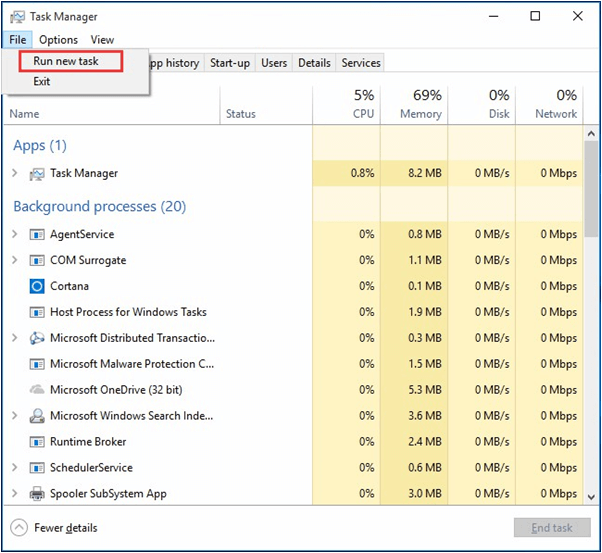The image size is (602, 553).
Task: Select the Cortana process name
Action: coord(69,286)
